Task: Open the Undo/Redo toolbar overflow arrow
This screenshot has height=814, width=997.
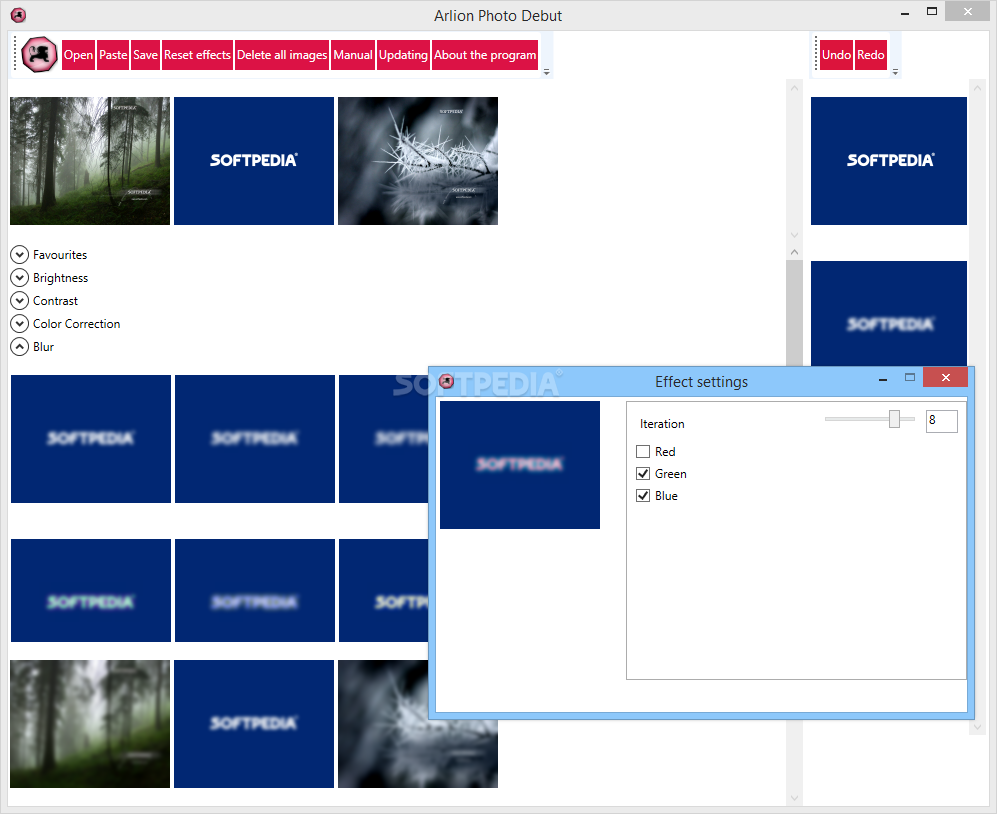Action: coord(895,72)
